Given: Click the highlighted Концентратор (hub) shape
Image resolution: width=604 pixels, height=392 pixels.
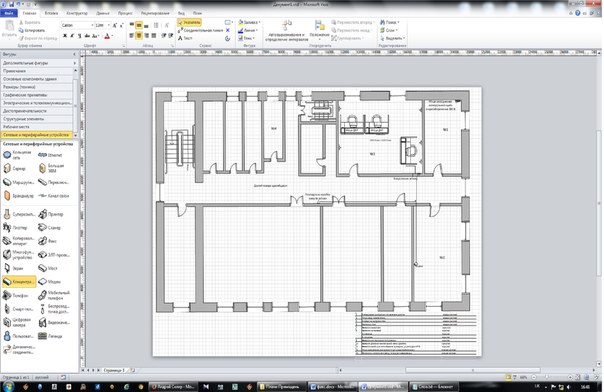Looking at the screenshot, I should point(19,282).
